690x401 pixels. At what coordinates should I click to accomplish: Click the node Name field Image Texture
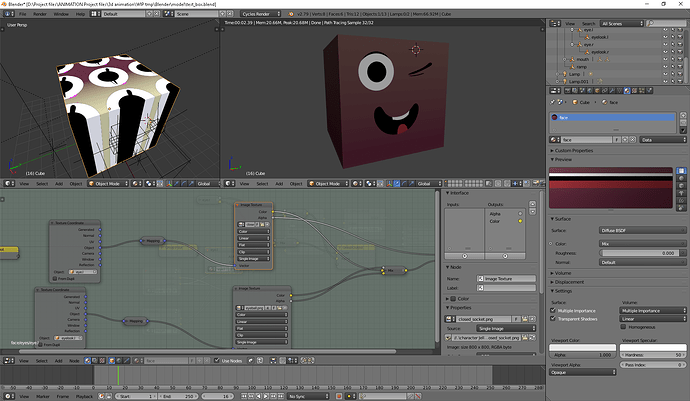(x=506, y=279)
